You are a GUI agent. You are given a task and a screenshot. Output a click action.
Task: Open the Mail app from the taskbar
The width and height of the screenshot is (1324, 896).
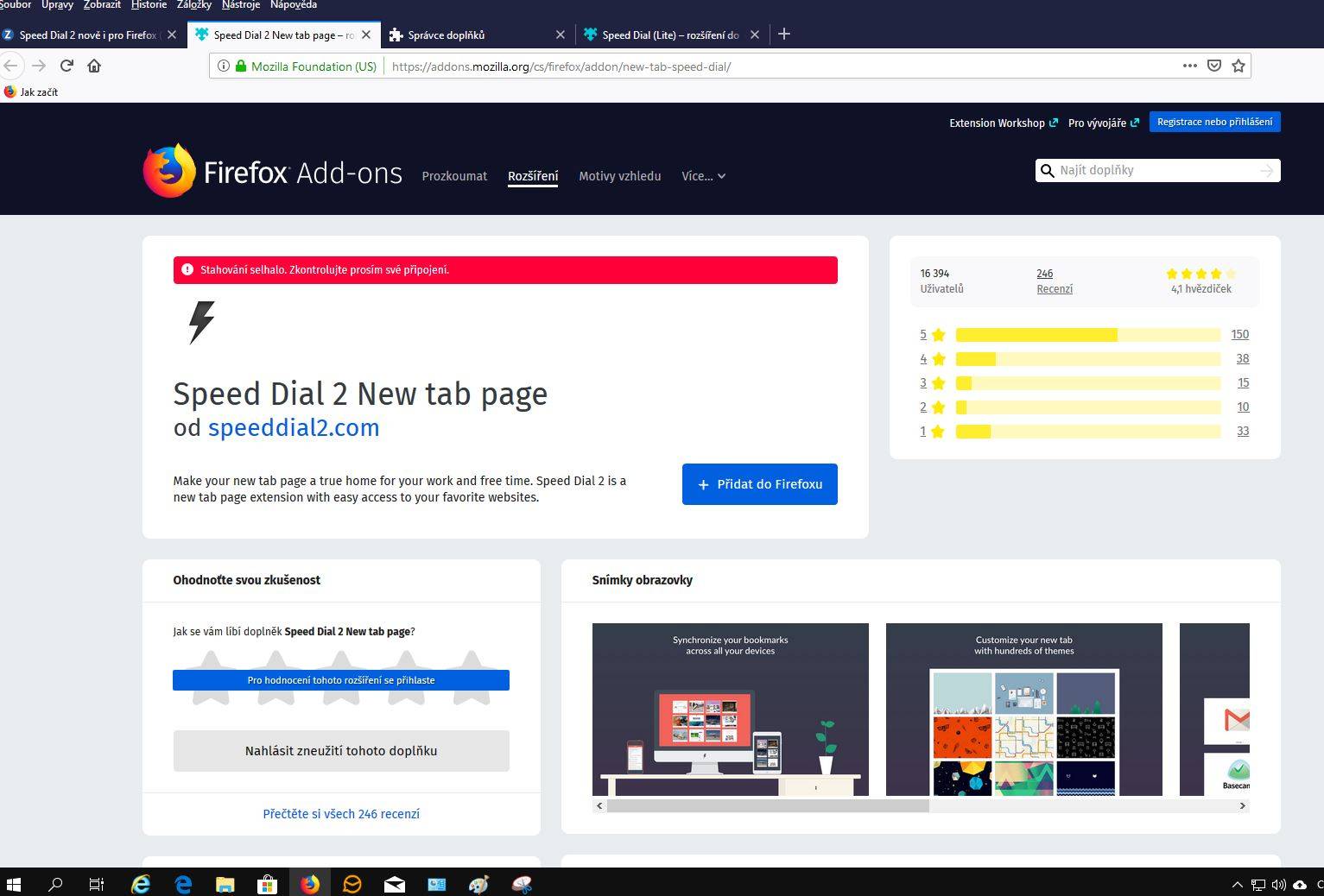tap(395, 884)
